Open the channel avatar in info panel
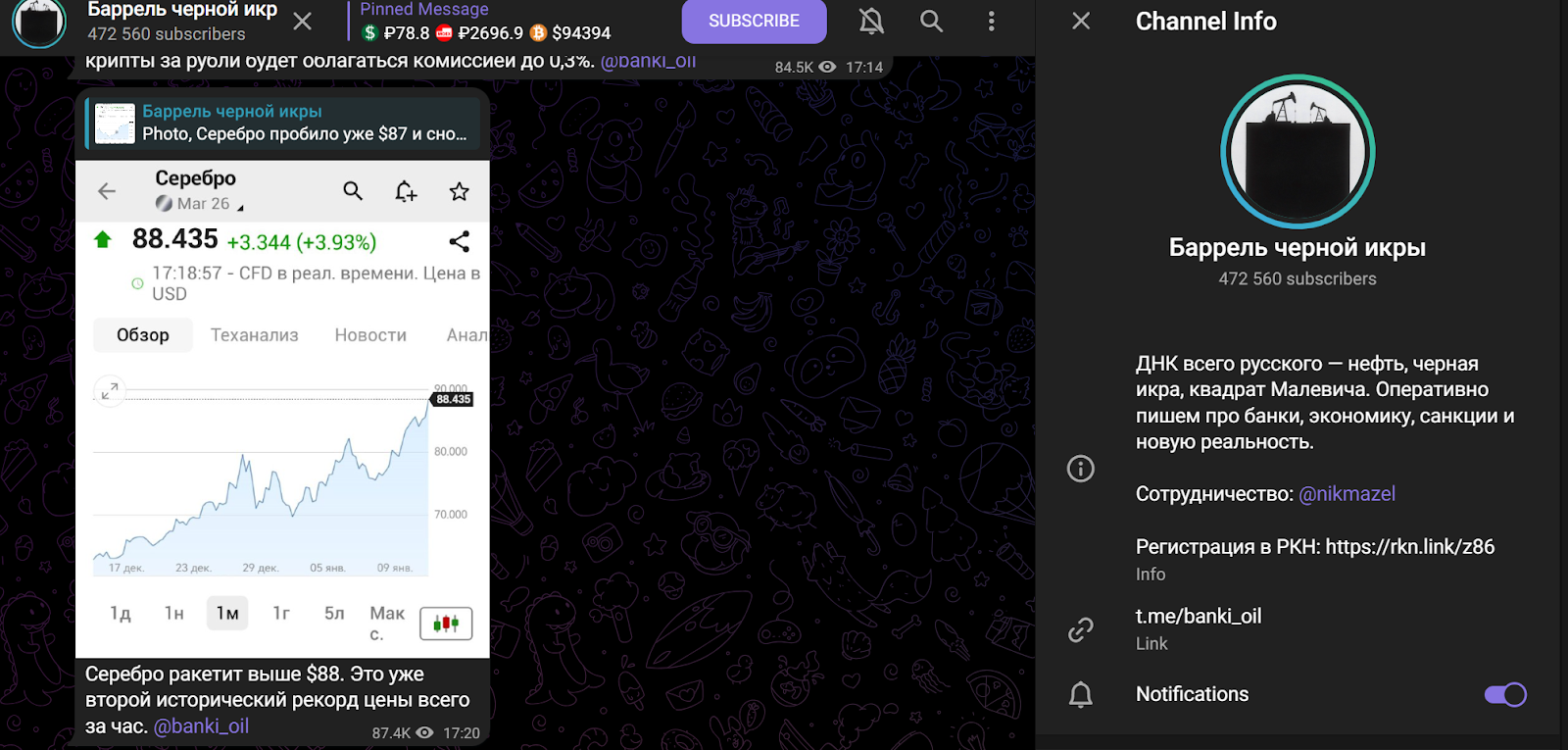The image size is (1568, 750). point(1297,152)
